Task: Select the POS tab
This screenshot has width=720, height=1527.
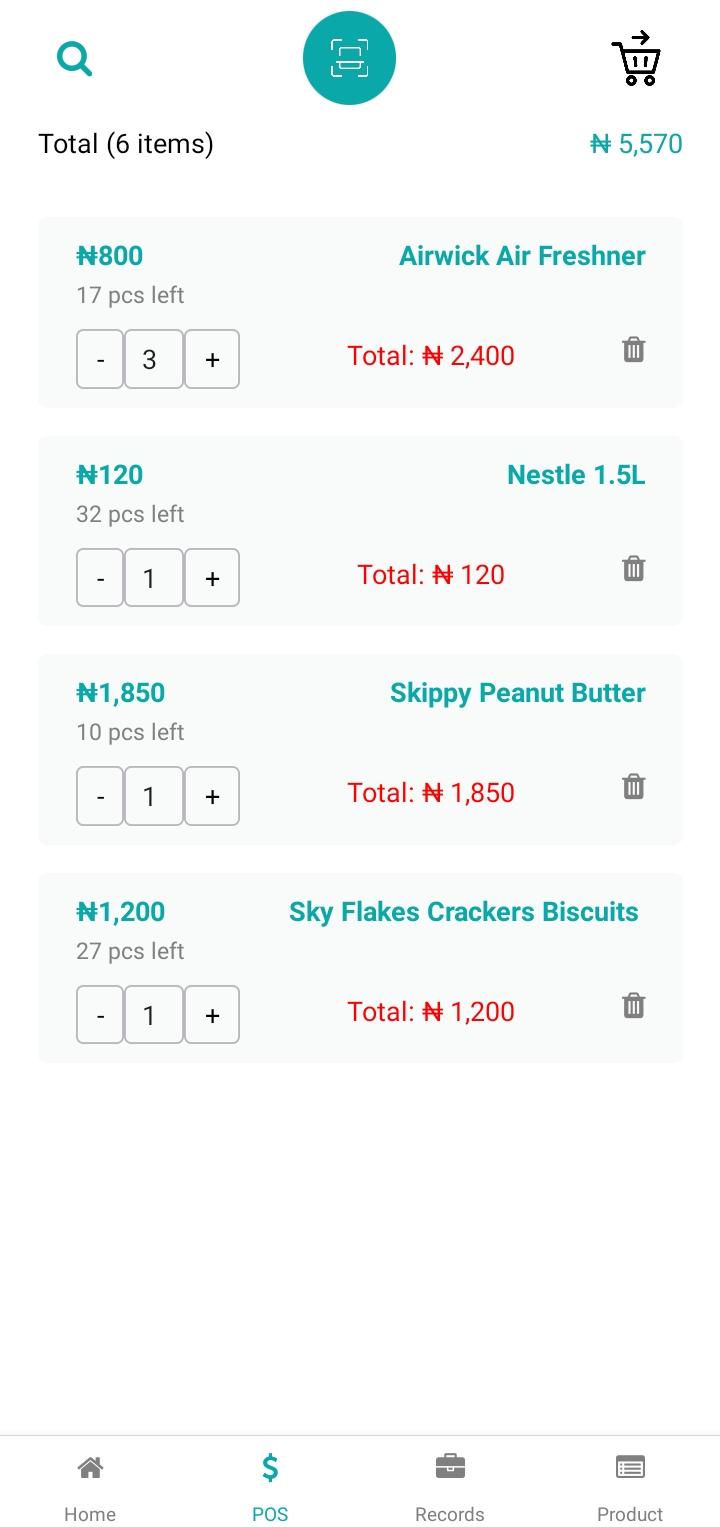Action: [270, 1487]
